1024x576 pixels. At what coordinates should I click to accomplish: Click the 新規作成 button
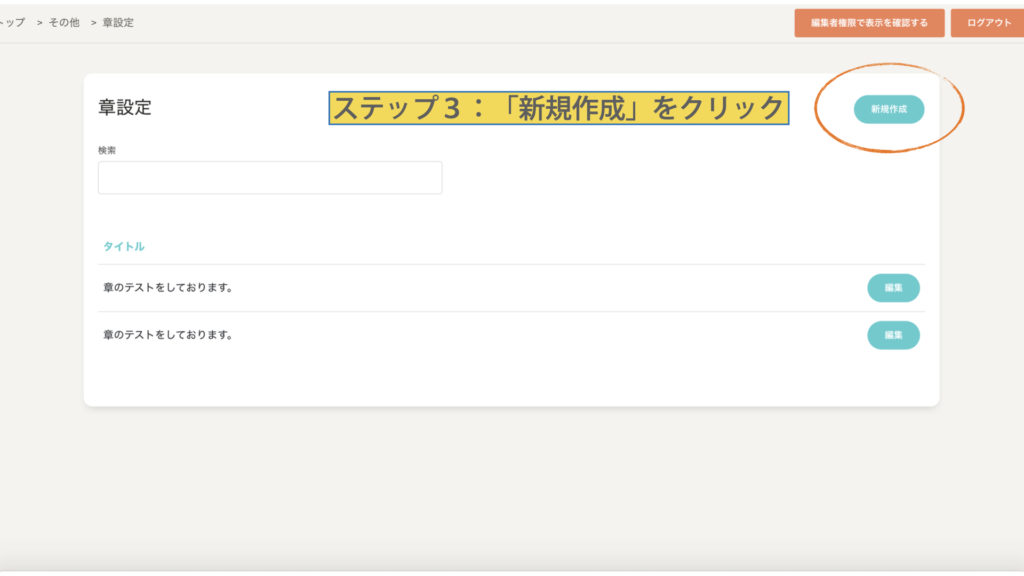[x=888, y=109]
